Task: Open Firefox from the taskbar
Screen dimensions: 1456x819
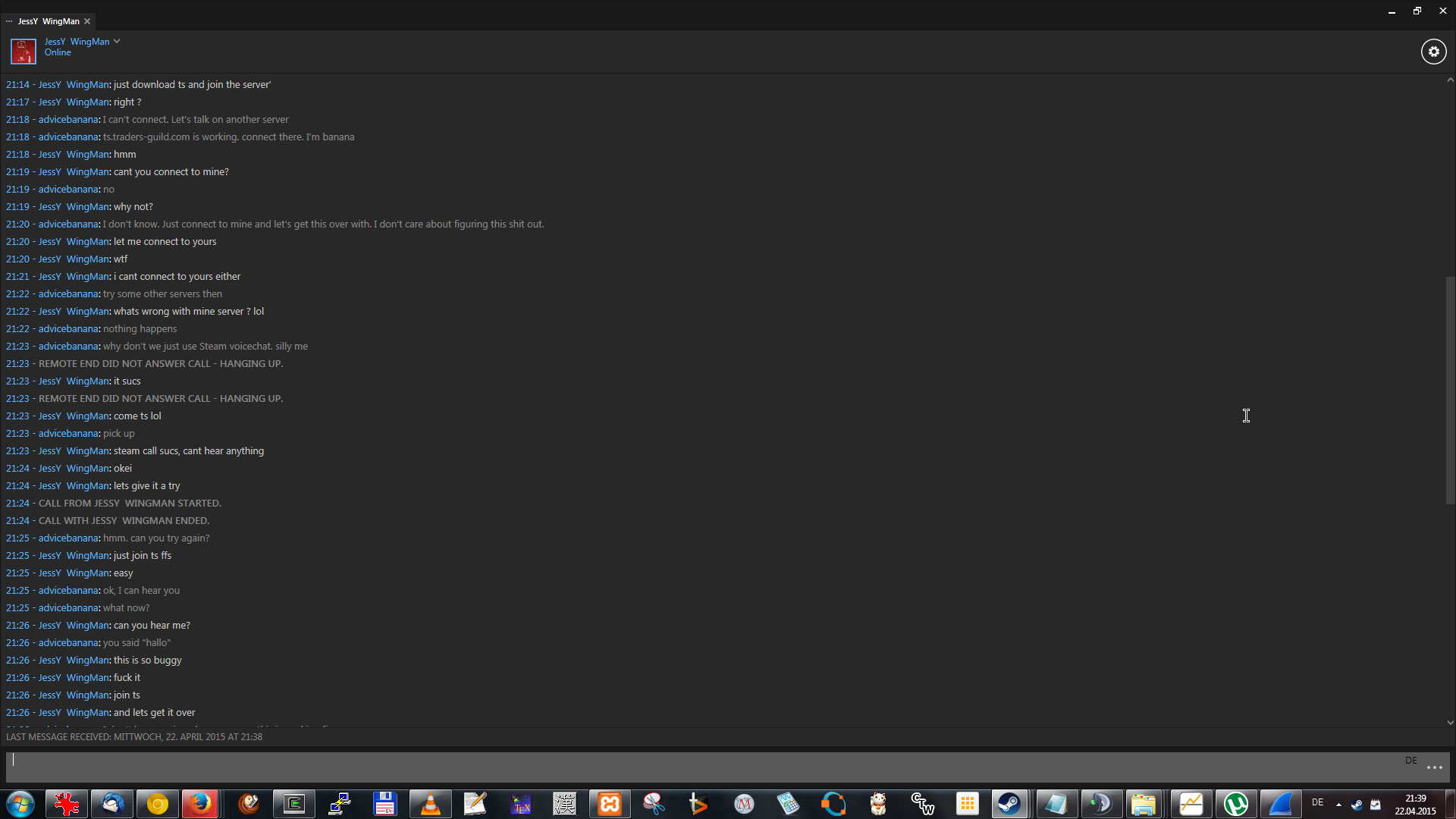Action: point(201,804)
